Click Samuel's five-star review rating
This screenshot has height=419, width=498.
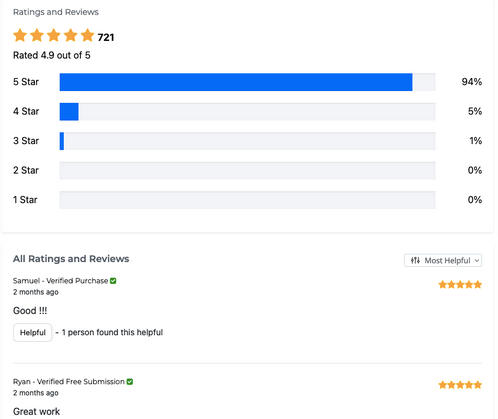coord(460,284)
